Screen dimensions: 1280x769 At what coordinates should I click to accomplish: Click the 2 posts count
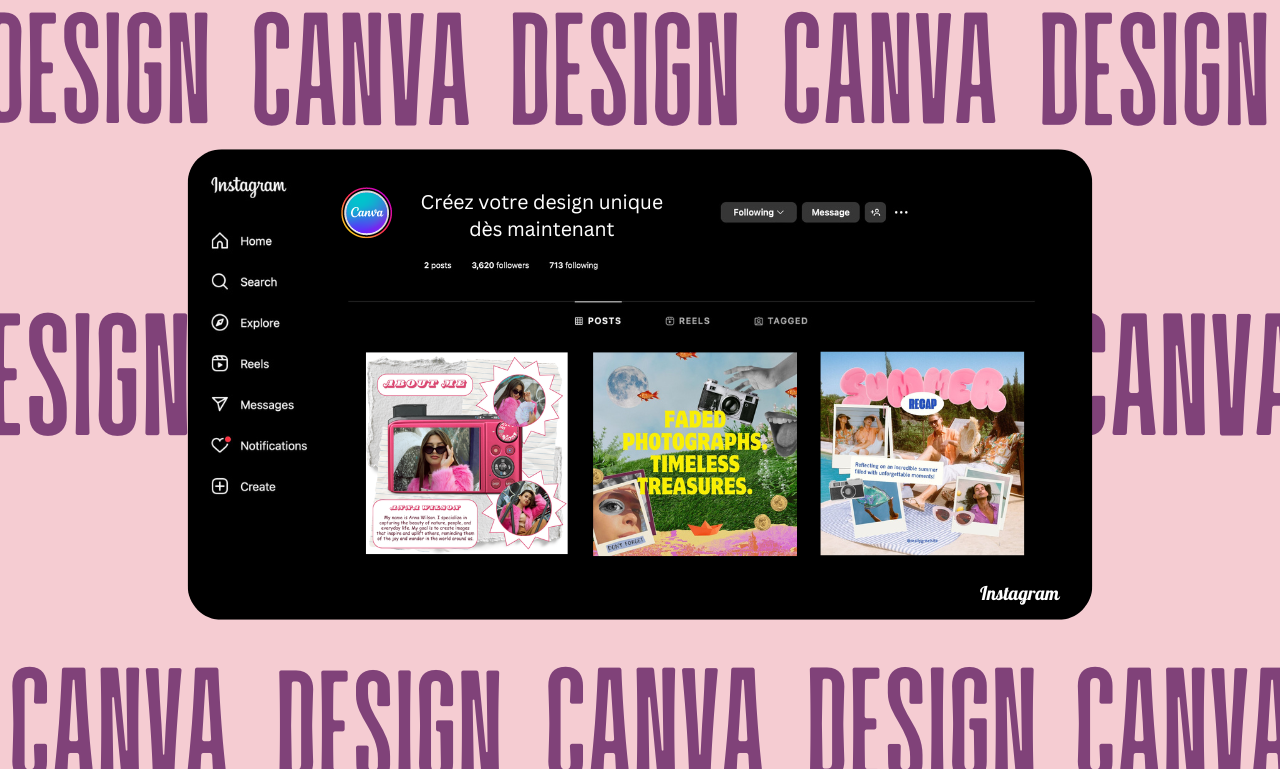(x=437, y=265)
